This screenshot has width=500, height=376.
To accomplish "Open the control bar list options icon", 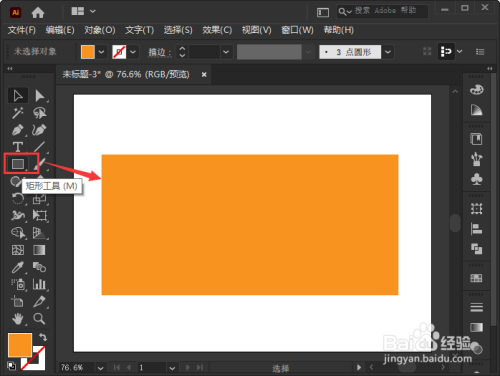I will tap(480, 52).
